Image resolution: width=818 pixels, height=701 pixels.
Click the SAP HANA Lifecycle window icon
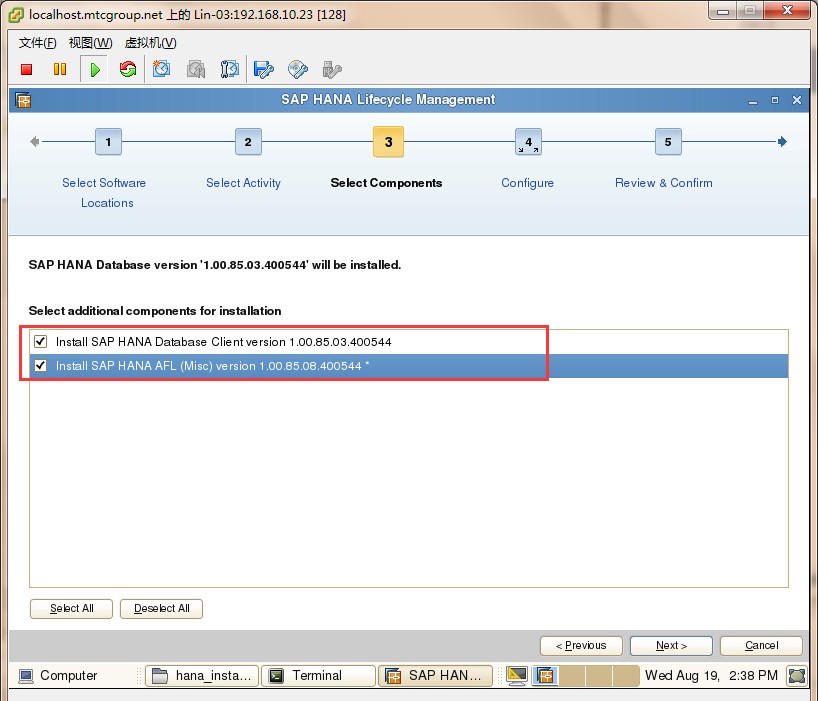coord(23,100)
